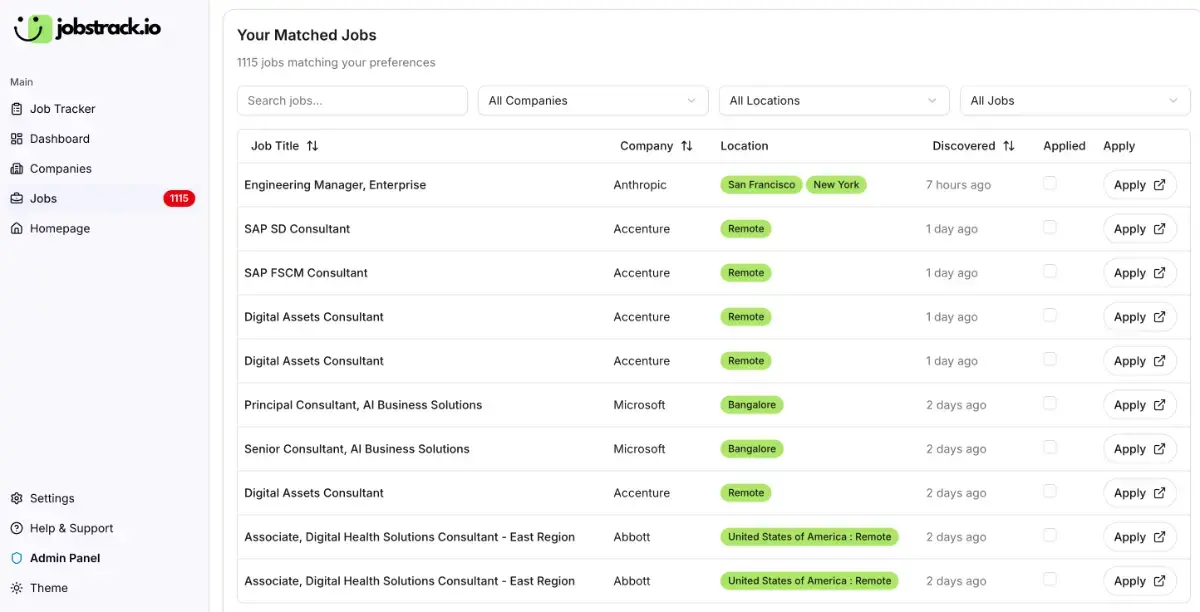Screen dimensions: 1200x612
Task: Click the Search jobs input field
Action: 352,101
